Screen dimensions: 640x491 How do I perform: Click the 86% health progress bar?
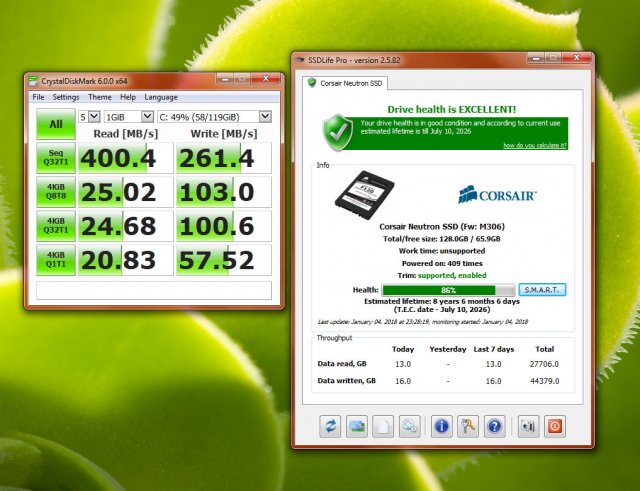[434, 290]
